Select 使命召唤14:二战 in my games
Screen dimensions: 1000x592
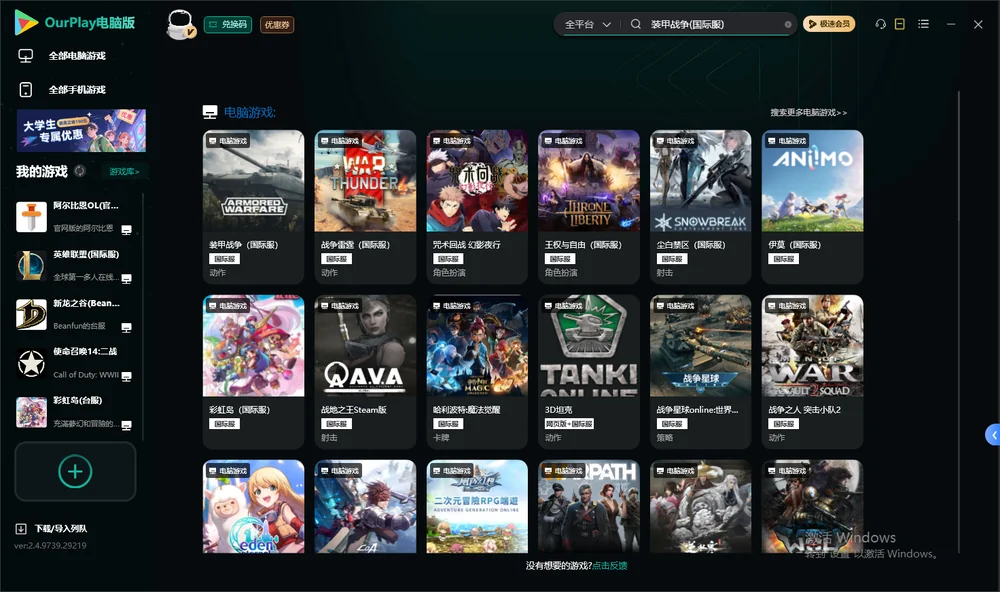tap(75, 363)
